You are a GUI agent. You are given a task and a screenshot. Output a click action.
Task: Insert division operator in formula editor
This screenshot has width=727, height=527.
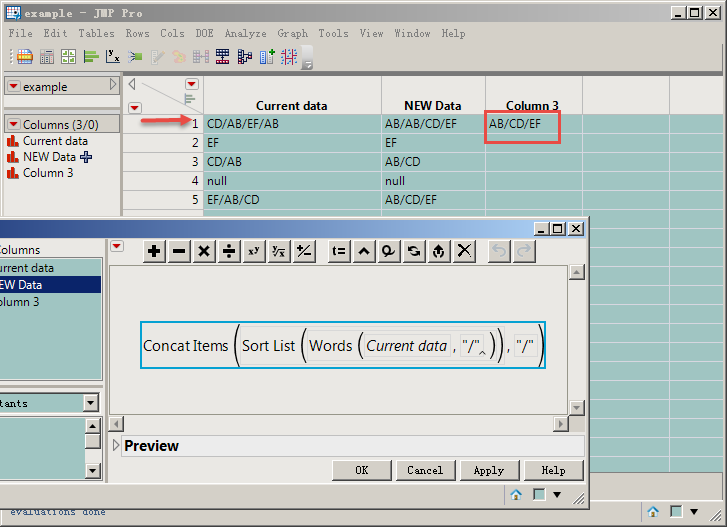point(229,251)
